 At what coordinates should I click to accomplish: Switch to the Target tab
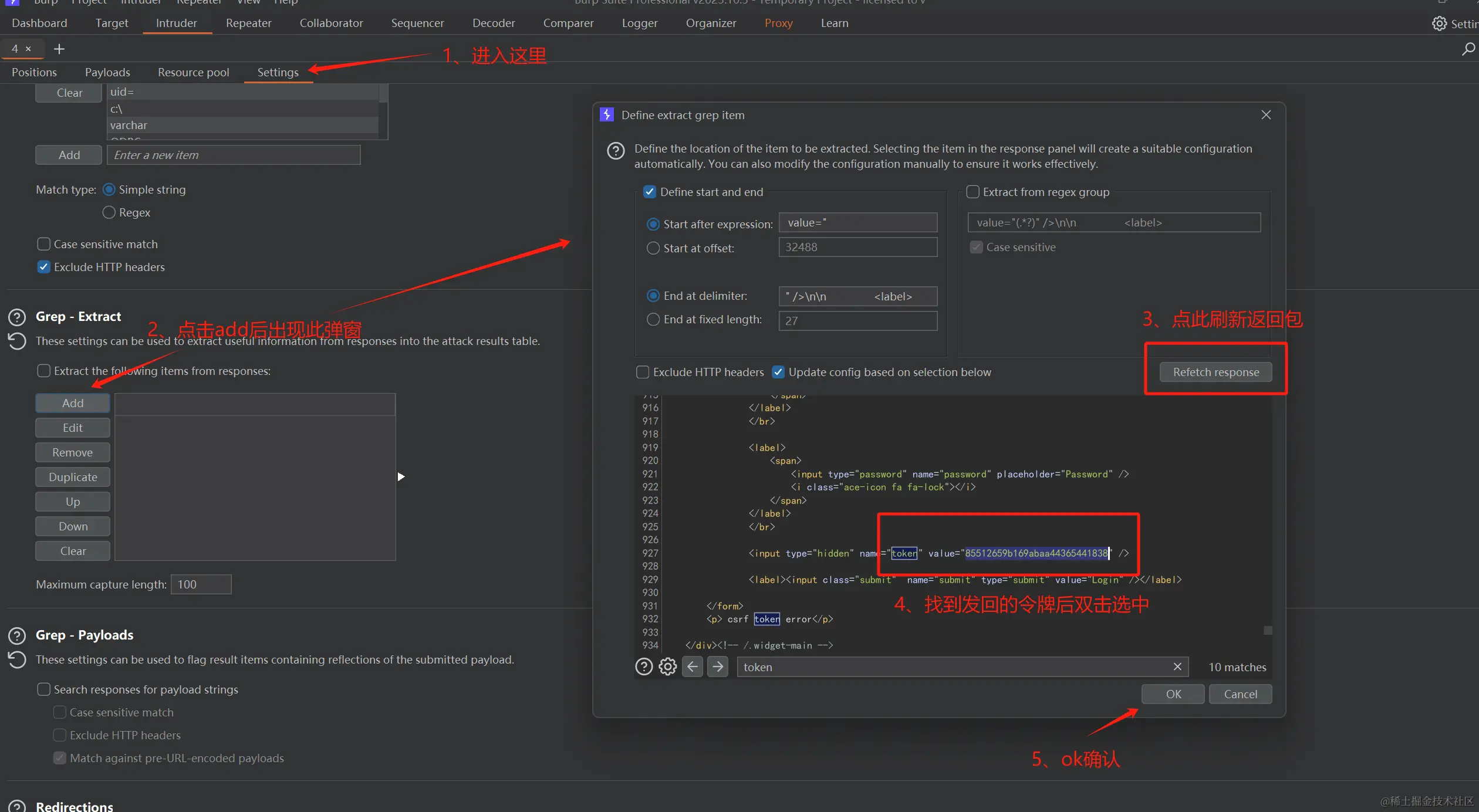[112, 23]
